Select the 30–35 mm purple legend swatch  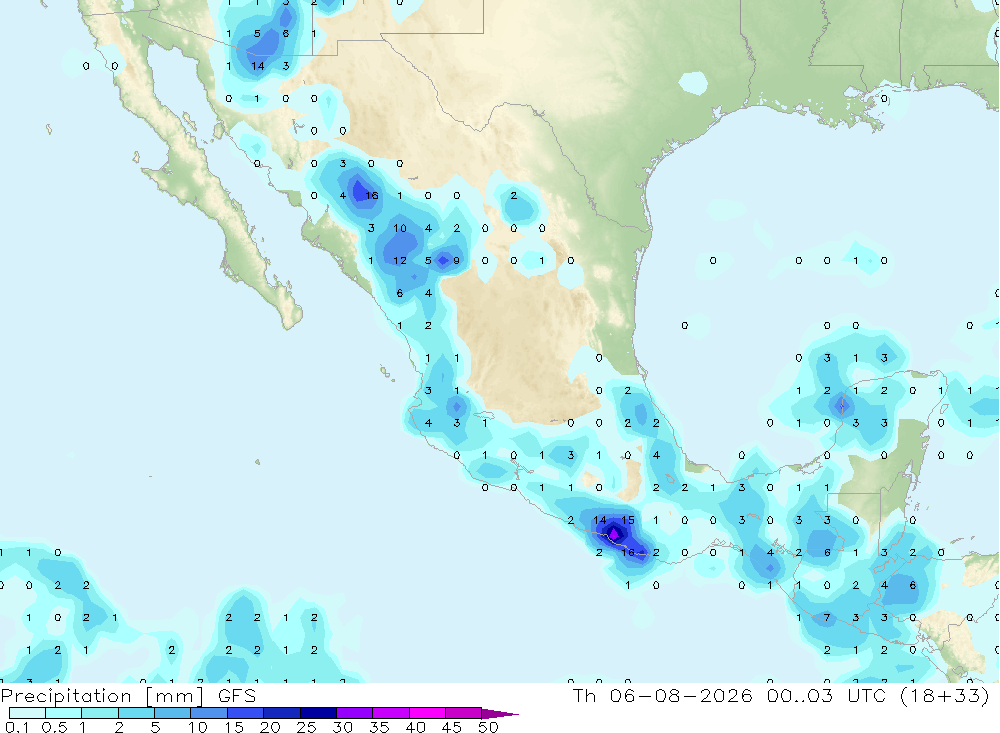(355, 713)
